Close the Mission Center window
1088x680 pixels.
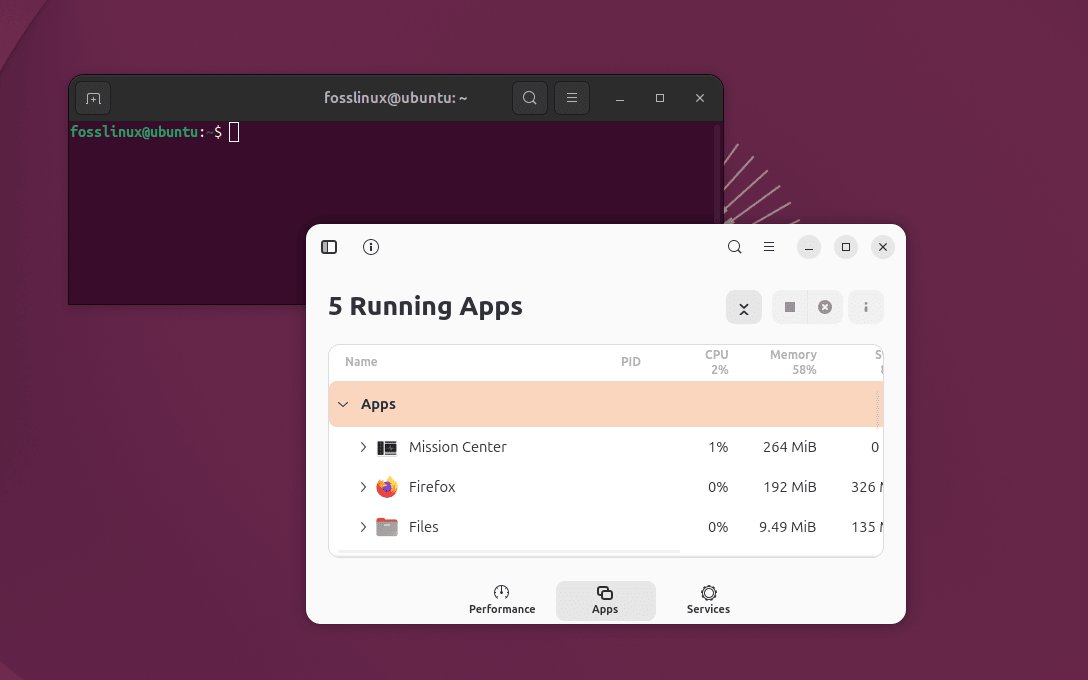(x=883, y=247)
